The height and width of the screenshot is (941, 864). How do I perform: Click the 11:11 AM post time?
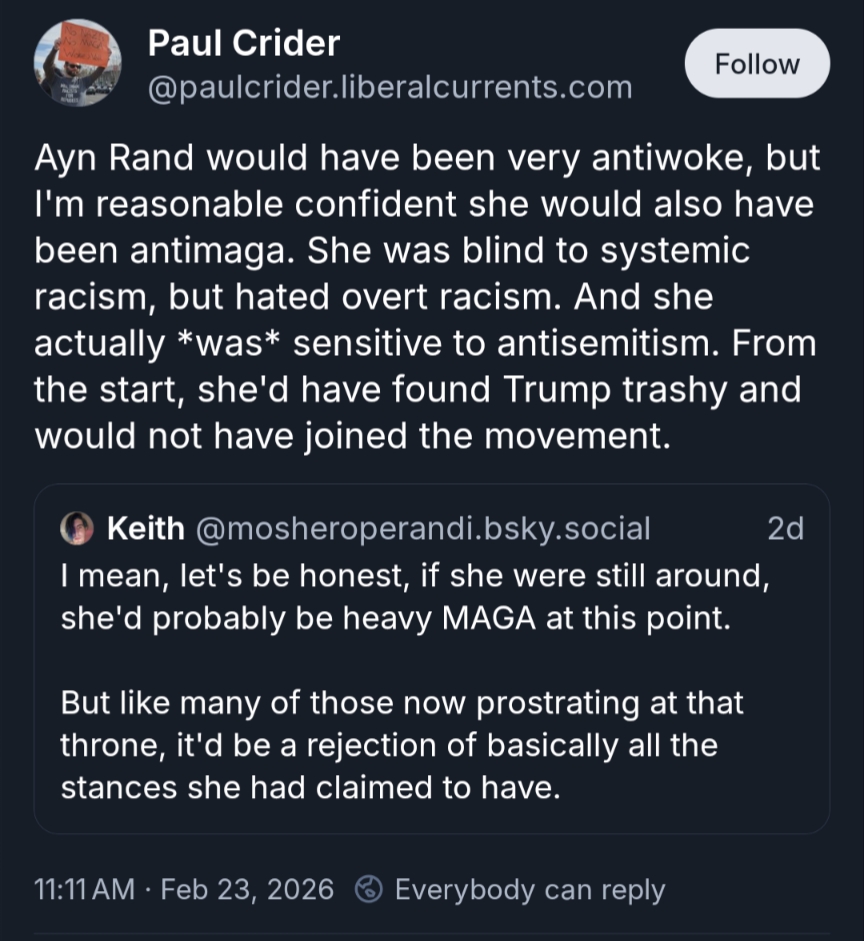point(84,889)
